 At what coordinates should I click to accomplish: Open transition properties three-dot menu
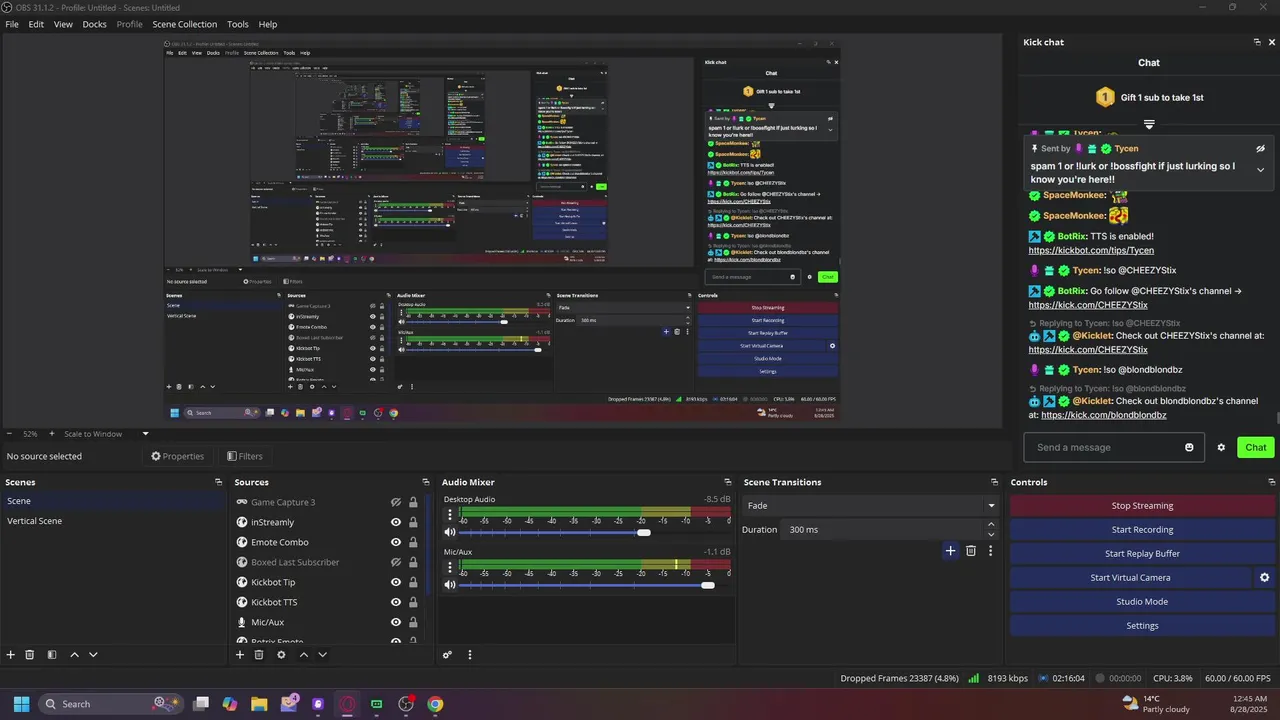[990, 551]
